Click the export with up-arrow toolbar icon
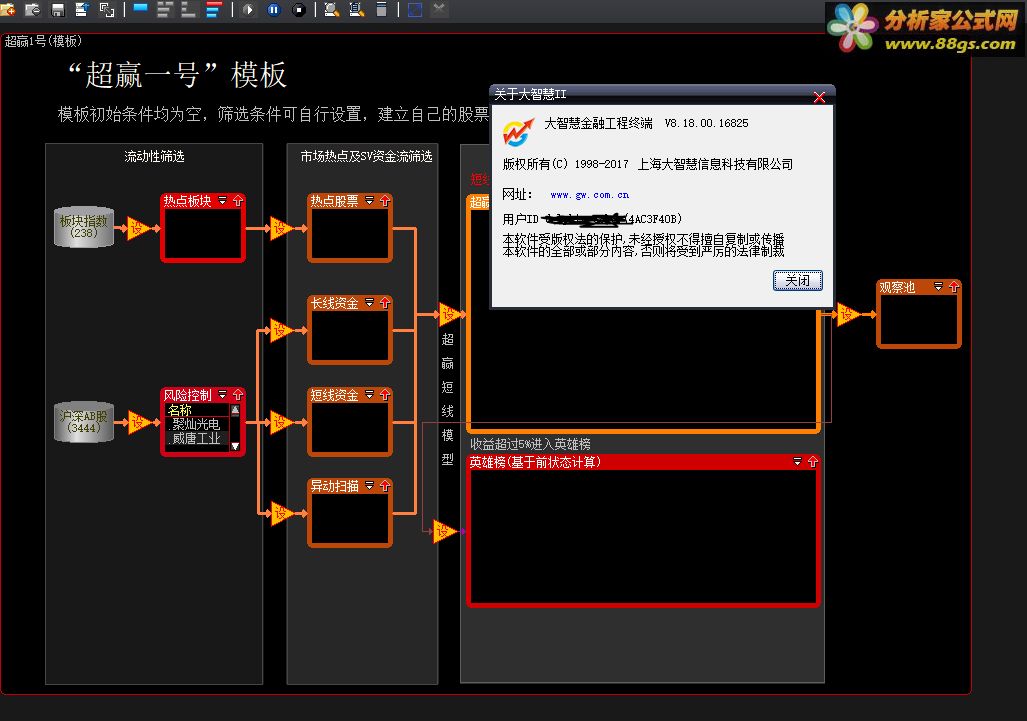Image resolution: width=1027 pixels, height=721 pixels. (82, 9)
